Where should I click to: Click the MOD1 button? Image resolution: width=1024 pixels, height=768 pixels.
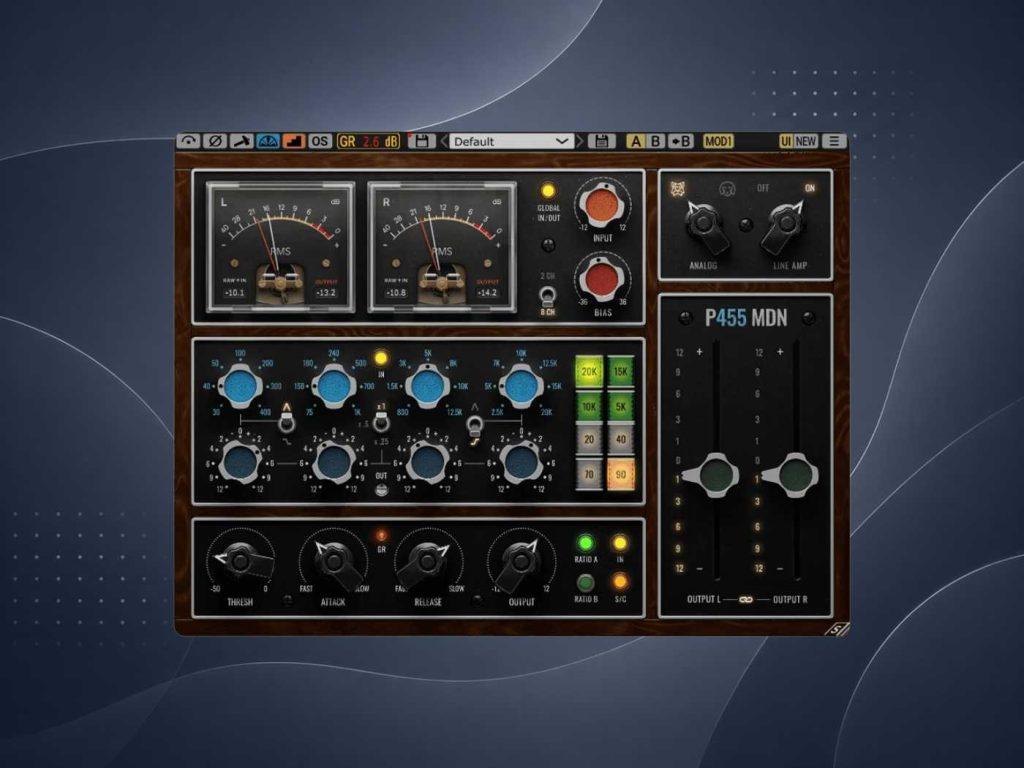[x=718, y=141]
